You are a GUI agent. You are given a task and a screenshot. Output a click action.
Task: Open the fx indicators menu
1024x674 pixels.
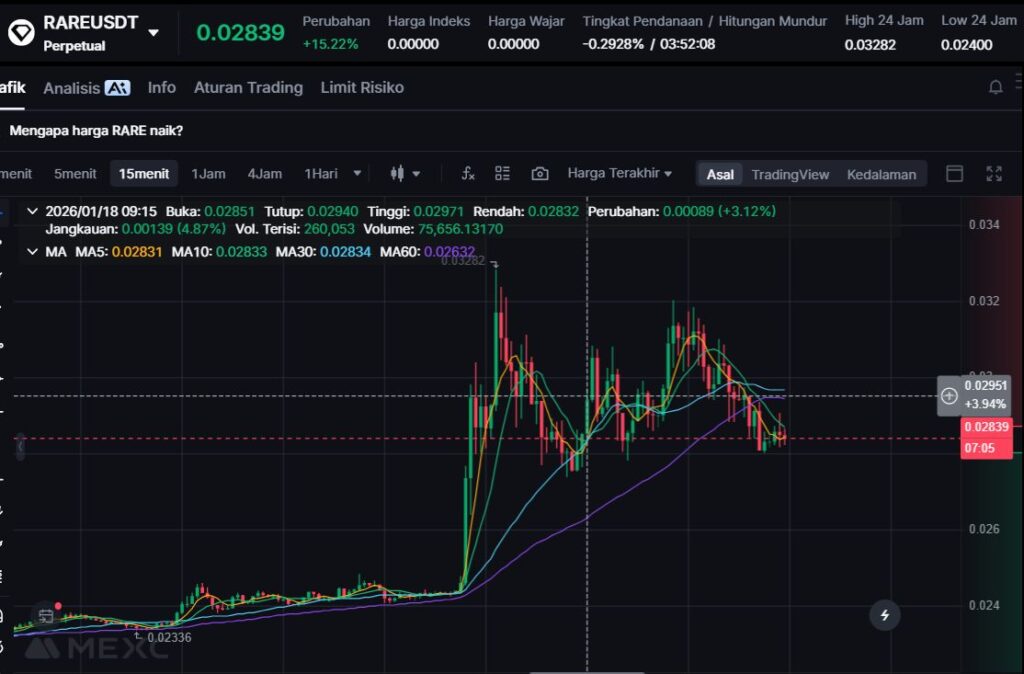pos(467,174)
